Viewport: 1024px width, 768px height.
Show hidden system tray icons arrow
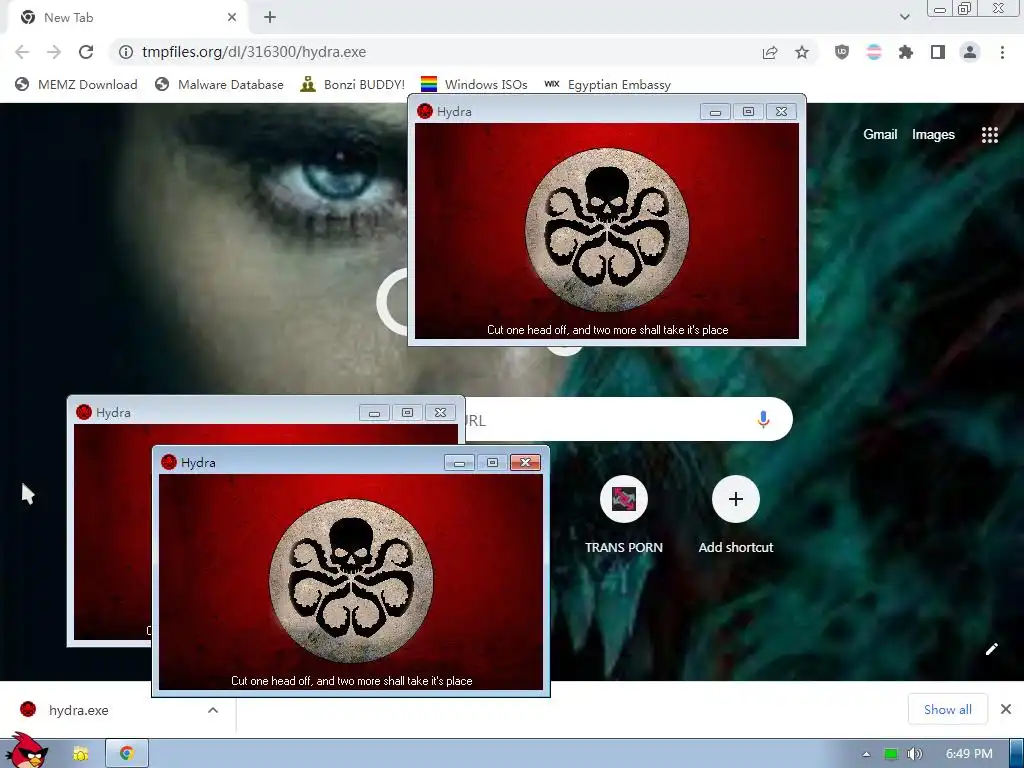point(866,754)
